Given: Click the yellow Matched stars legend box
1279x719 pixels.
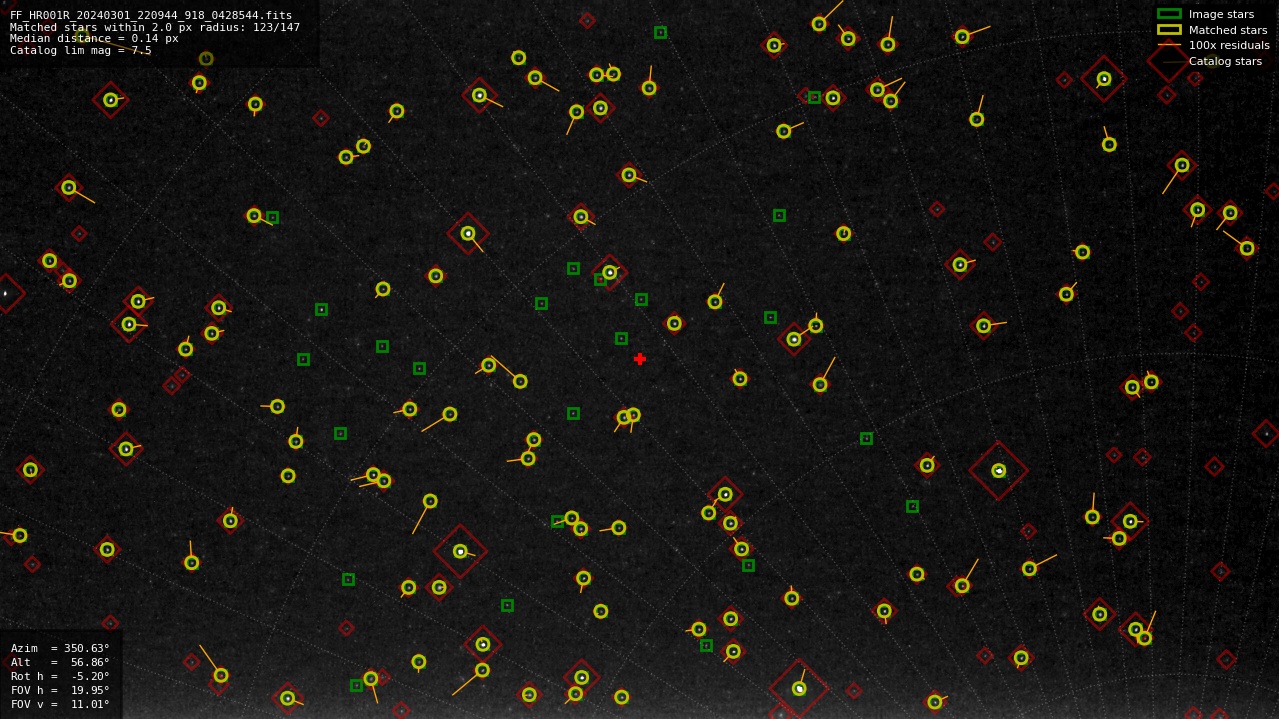Looking at the screenshot, I should (x=1169, y=30).
